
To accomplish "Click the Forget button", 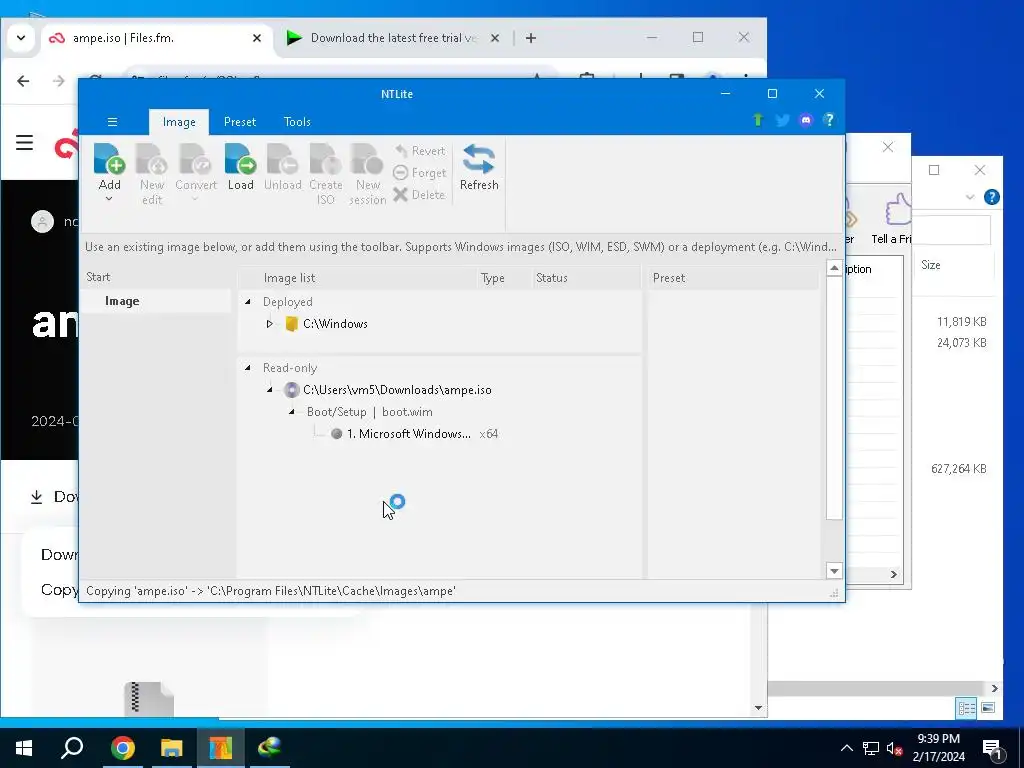I will (420, 173).
